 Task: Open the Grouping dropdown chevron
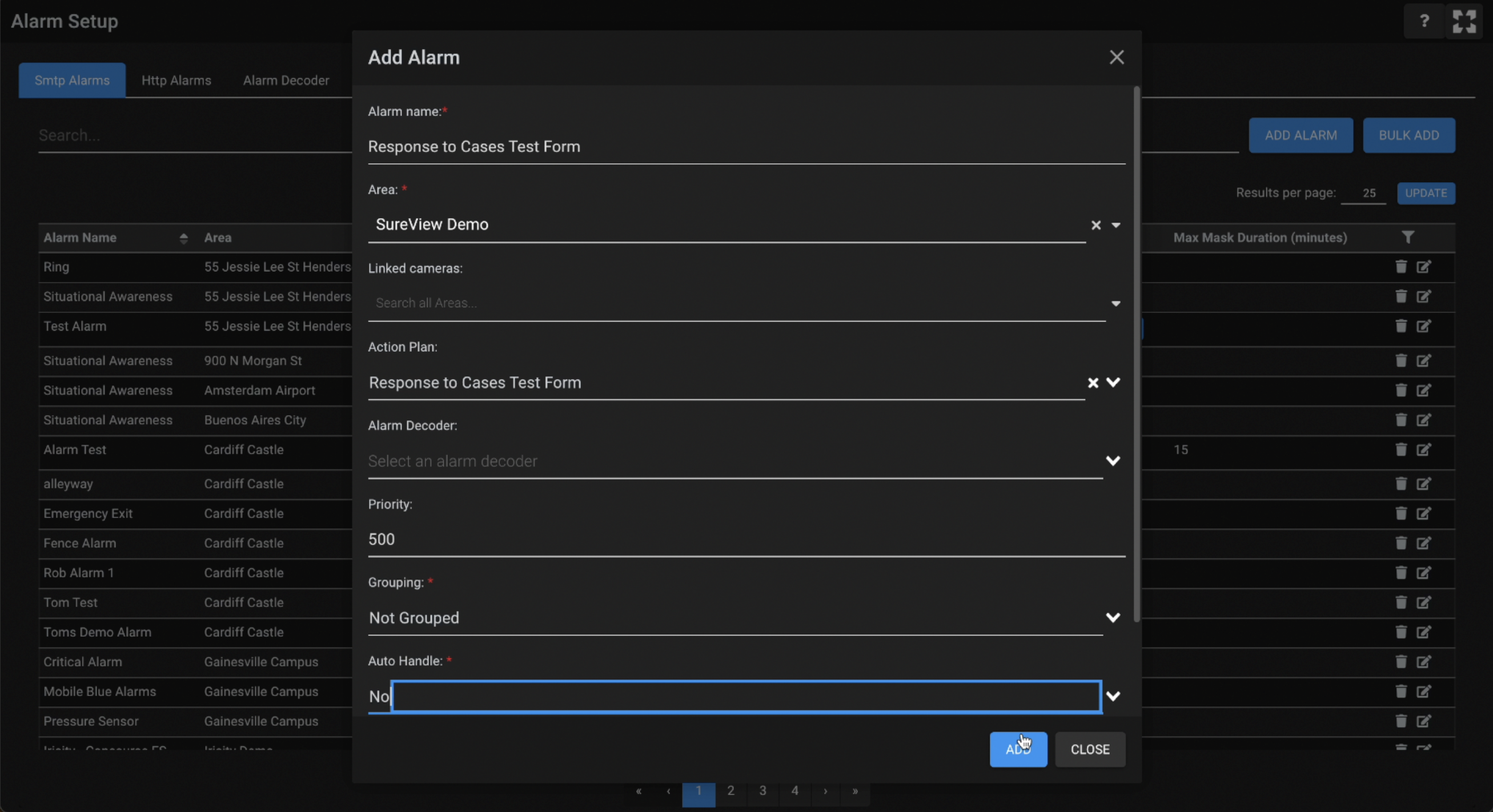pos(1113,617)
